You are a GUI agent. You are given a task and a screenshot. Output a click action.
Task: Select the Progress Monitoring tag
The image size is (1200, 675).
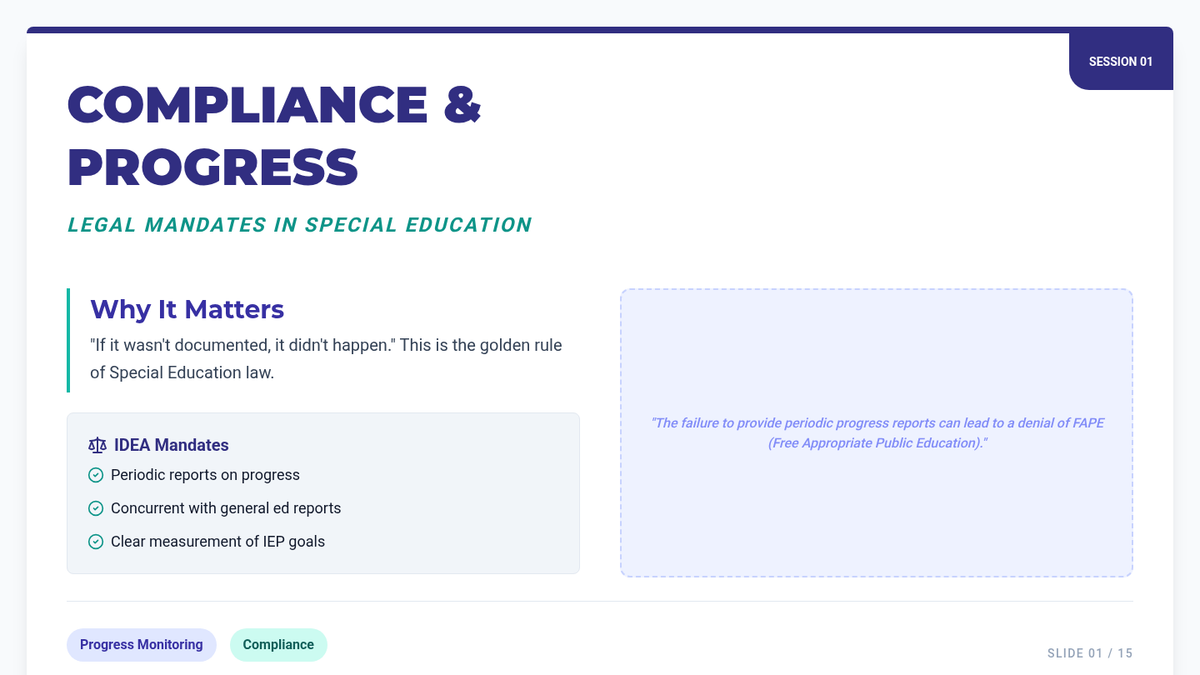tap(141, 645)
